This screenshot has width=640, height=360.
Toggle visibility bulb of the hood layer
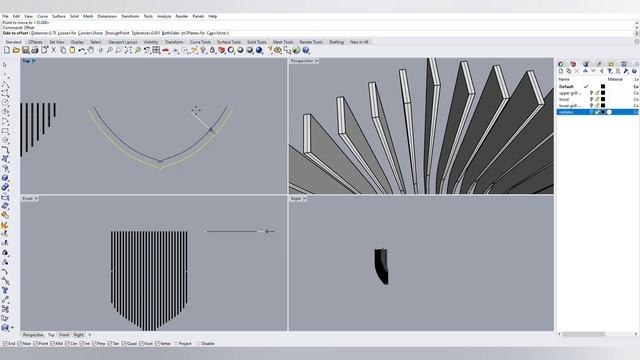pos(591,99)
